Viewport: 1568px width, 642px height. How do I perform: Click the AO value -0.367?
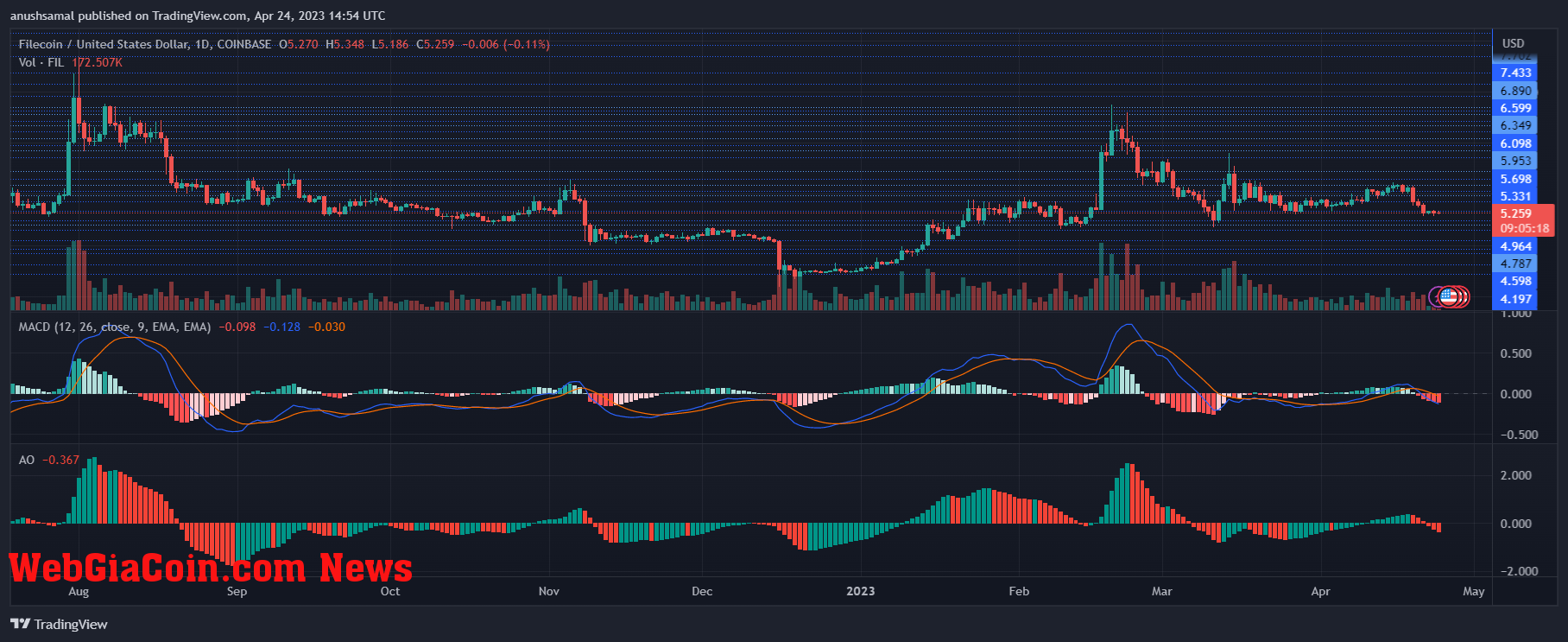point(61,460)
